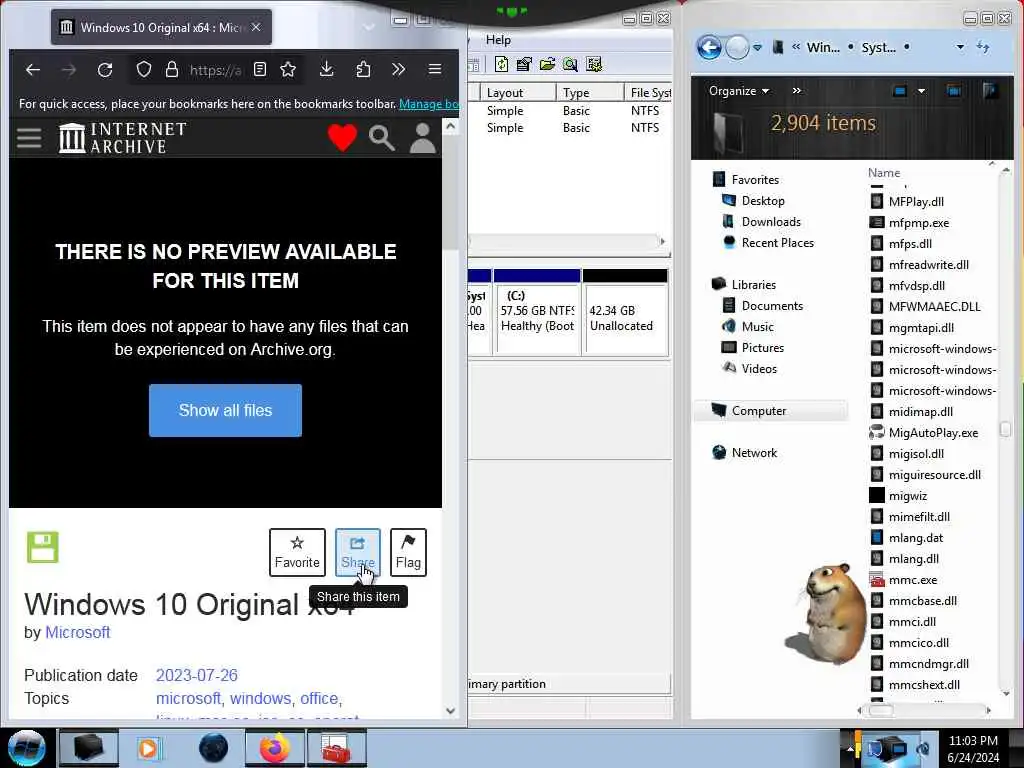
Task: Open Firefox application hamburger menu
Action: point(435,69)
